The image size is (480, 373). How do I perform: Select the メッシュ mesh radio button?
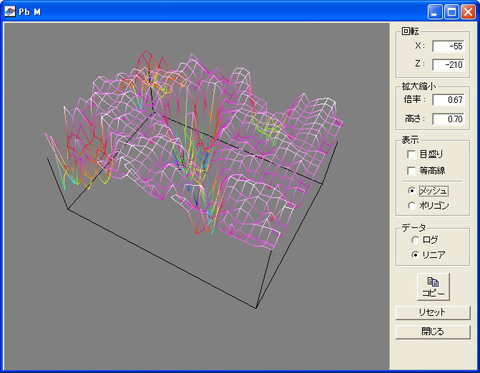(x=412, y=191)
